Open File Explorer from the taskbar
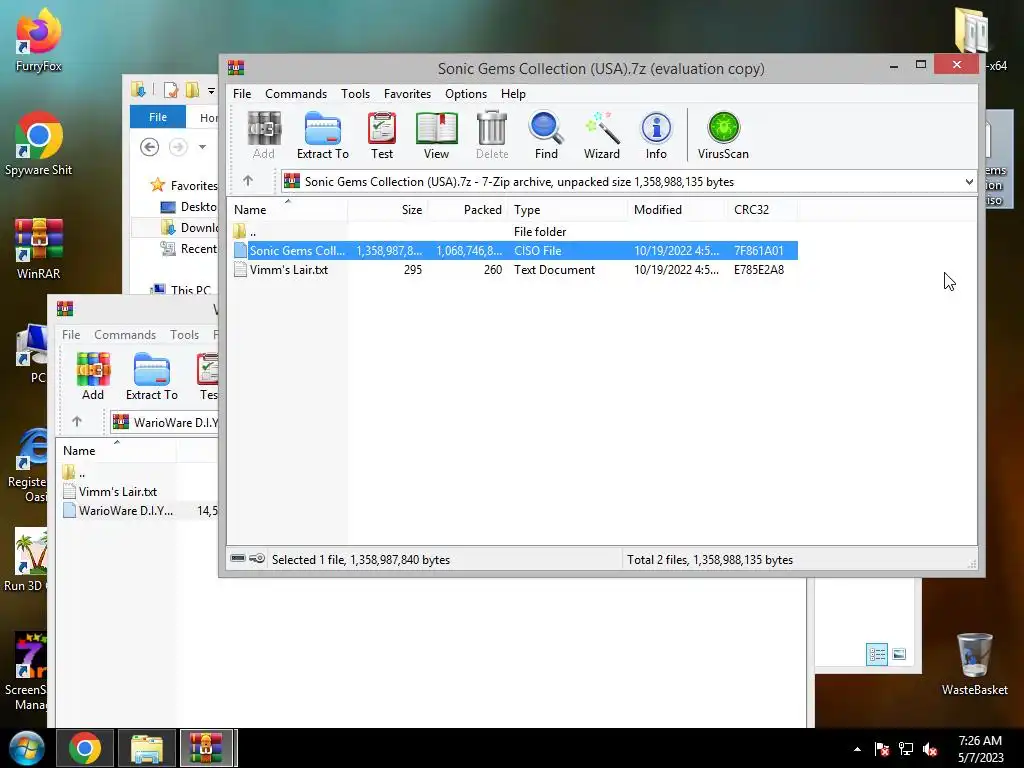The height and width of the screenshot is (768, 1024). pyautogui.click(x=147, y=748)
